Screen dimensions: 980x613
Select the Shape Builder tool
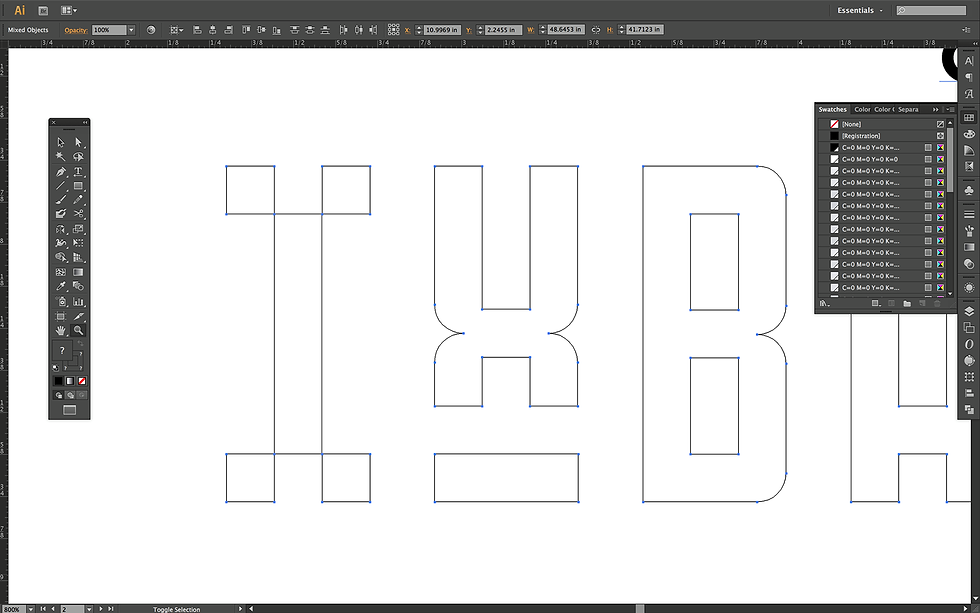tap(61, 257)
